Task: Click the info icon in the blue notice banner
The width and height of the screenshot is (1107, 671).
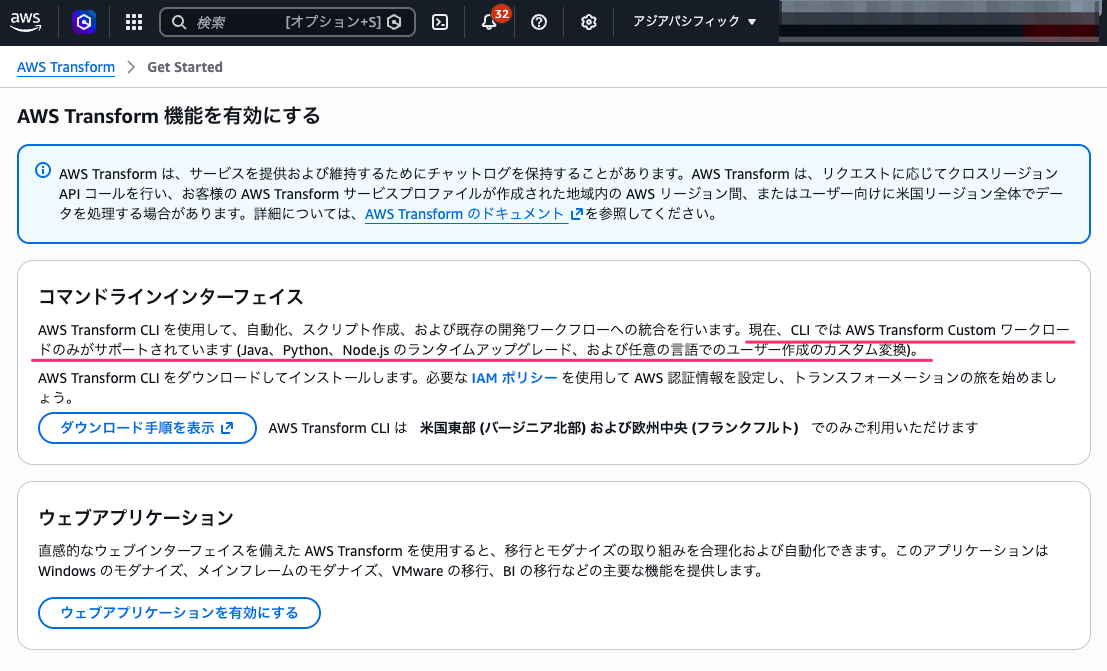Action: pyautogui.click(x=39, y=172)
